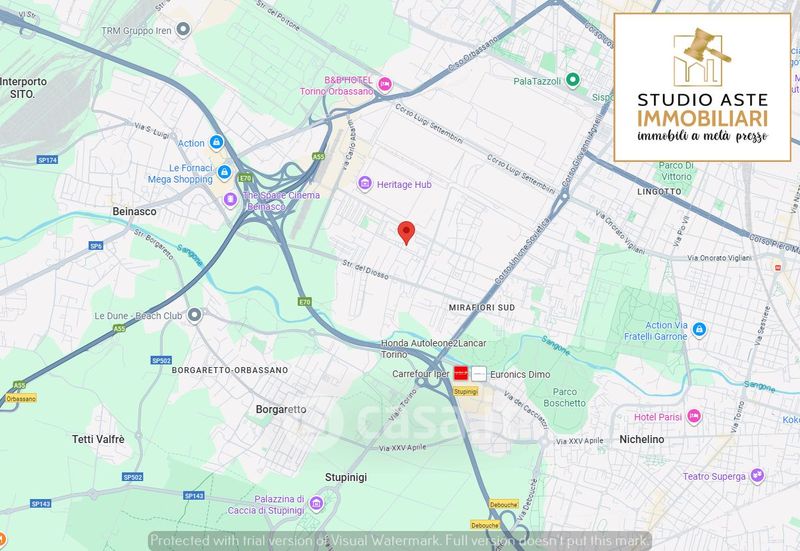Open Le Fornaci Mega Shopping marker icon
The width and height of the screenshot is (800, 551).
[224, 173]
